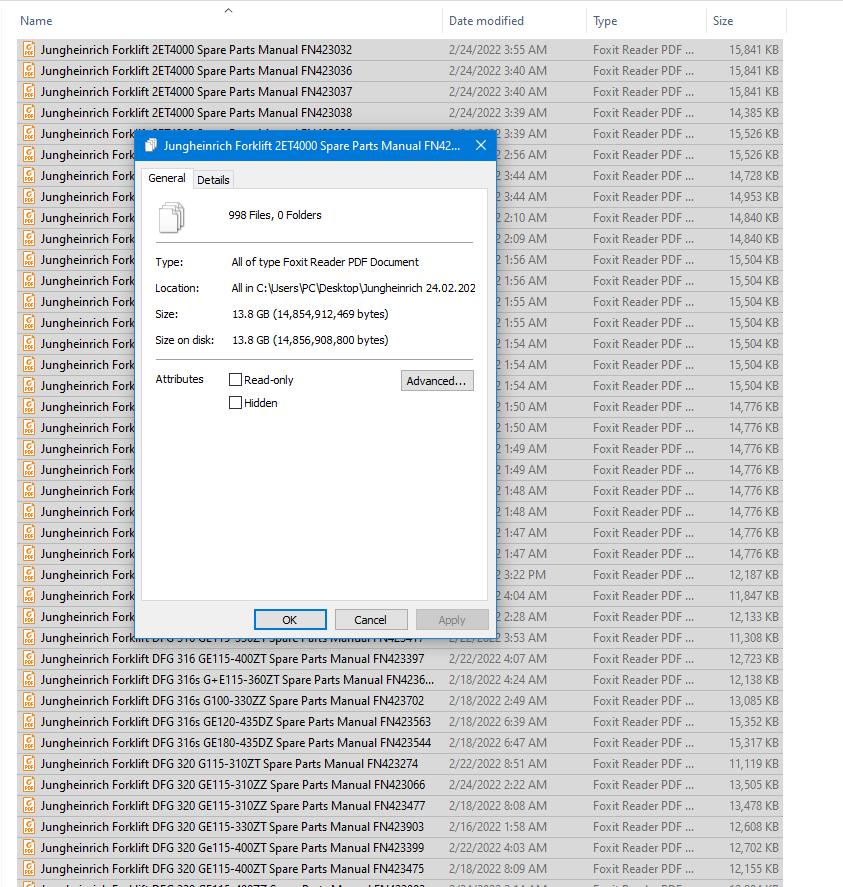This screenshot has width=843, height=887.
Task: Click the 15,352 KB size cell
Action: pos(754,721)
